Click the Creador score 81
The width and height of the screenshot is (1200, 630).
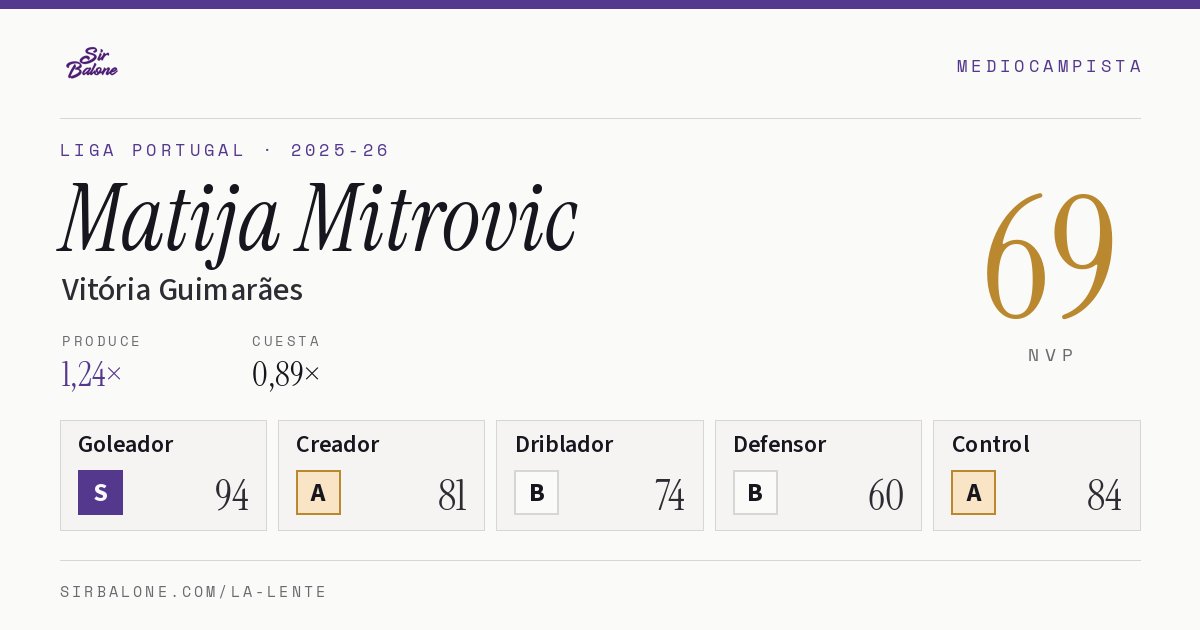point(452,495)
